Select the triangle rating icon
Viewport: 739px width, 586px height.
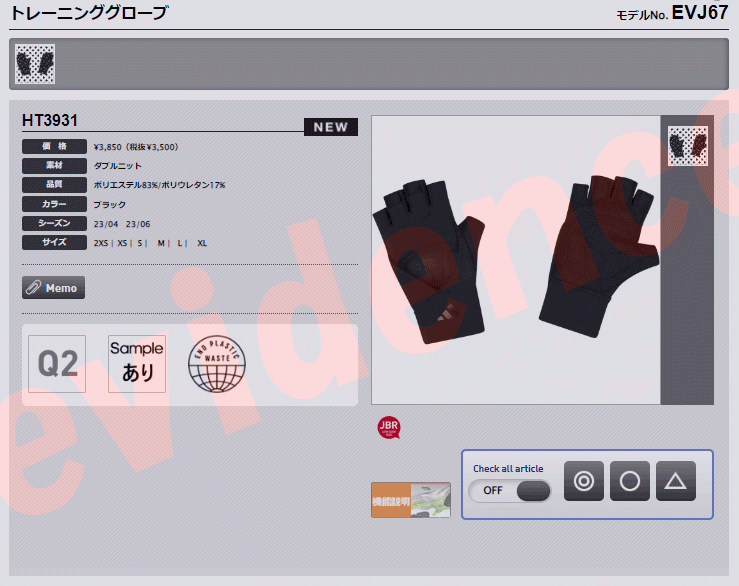pos(676,481)
